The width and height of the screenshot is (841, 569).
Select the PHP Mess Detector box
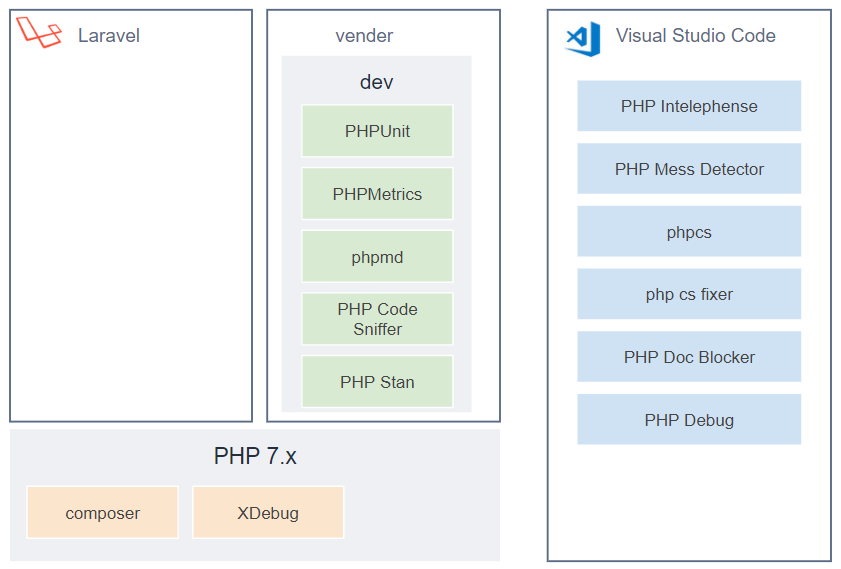click(x=689, y=169)
